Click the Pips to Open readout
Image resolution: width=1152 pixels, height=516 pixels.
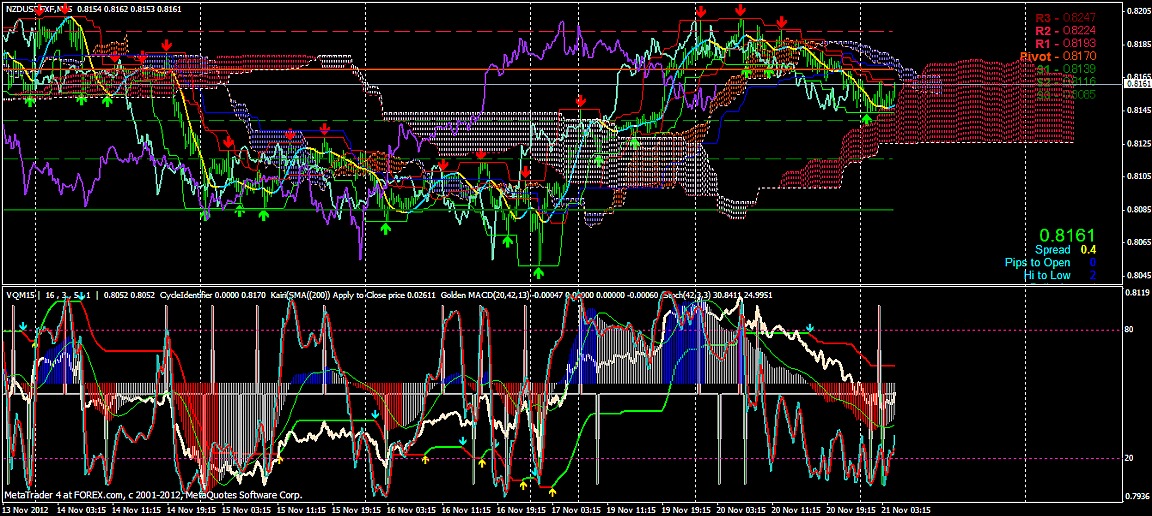pos(1051,262)
